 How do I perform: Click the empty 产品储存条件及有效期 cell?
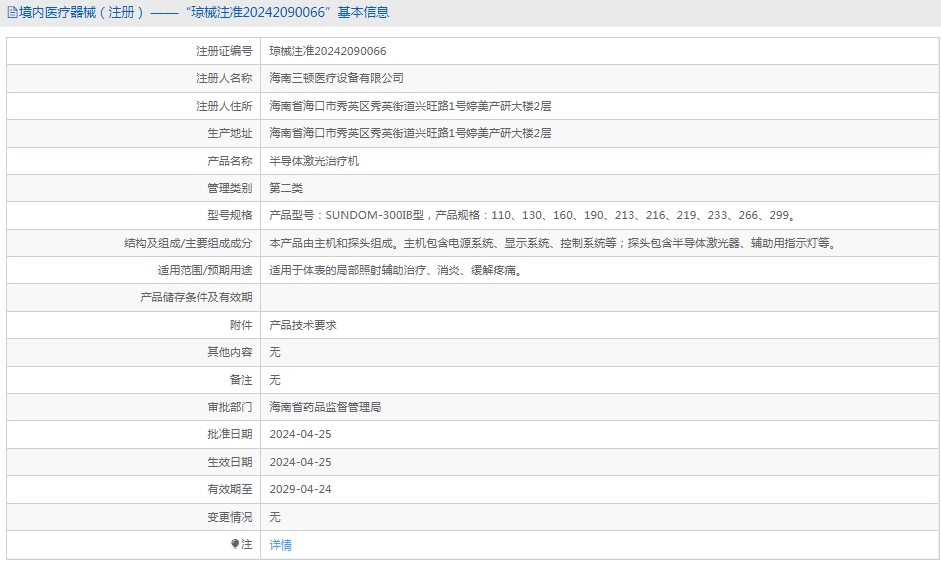599,298
